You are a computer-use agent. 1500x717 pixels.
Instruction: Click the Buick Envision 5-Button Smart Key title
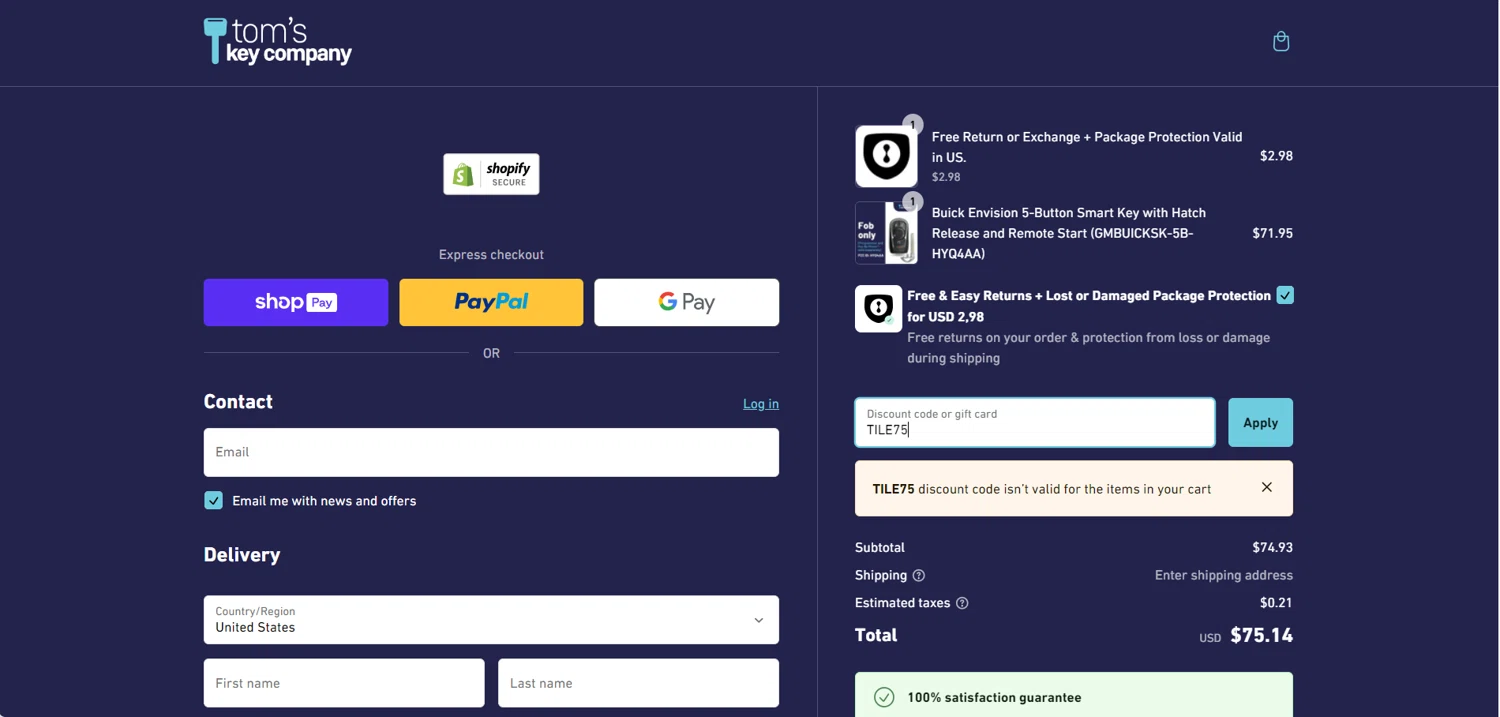[x=1068, y=233]
